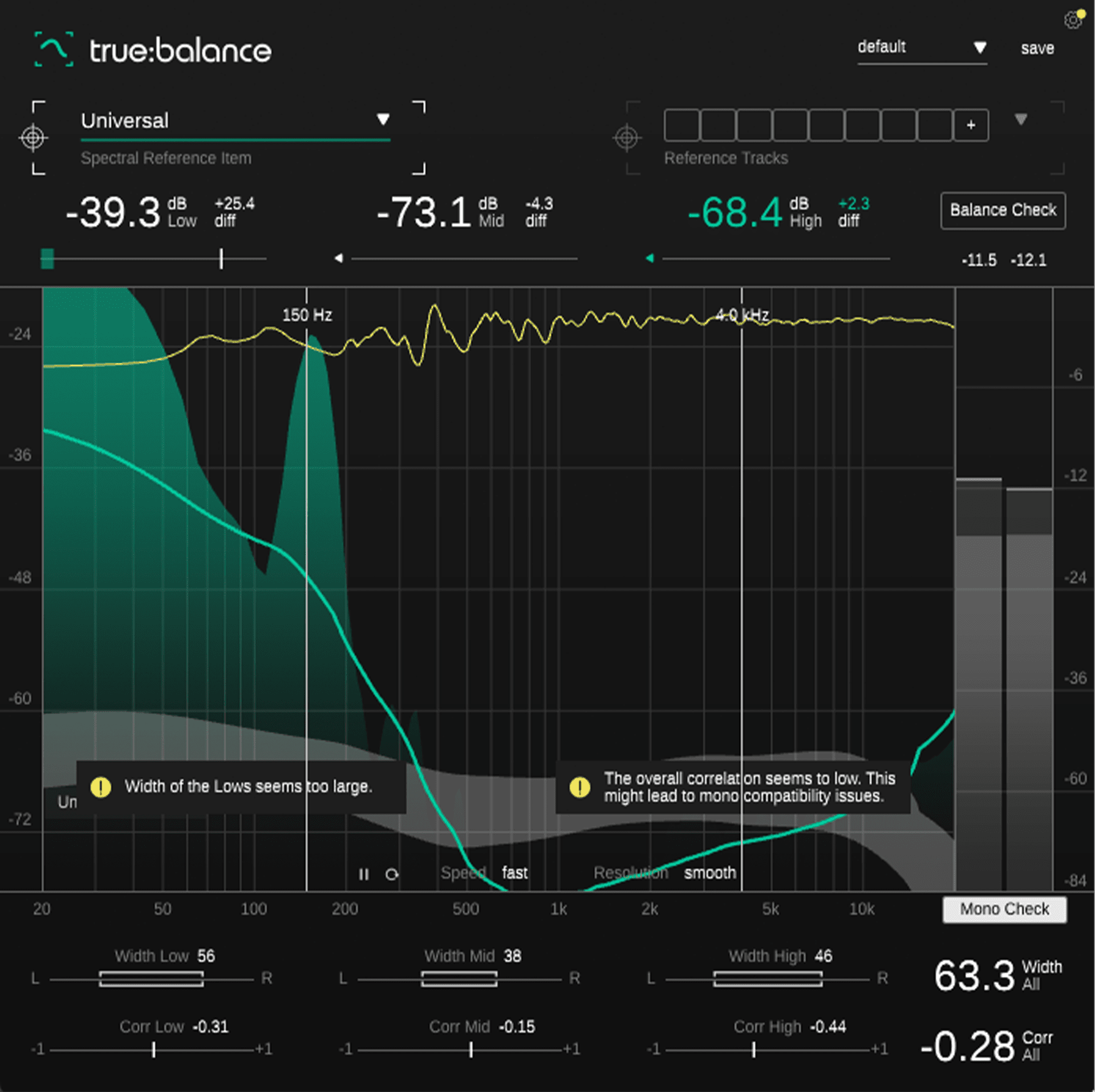Click the save button for presets
This screenshot has height=1092, width=1095.
(1037, 48)
